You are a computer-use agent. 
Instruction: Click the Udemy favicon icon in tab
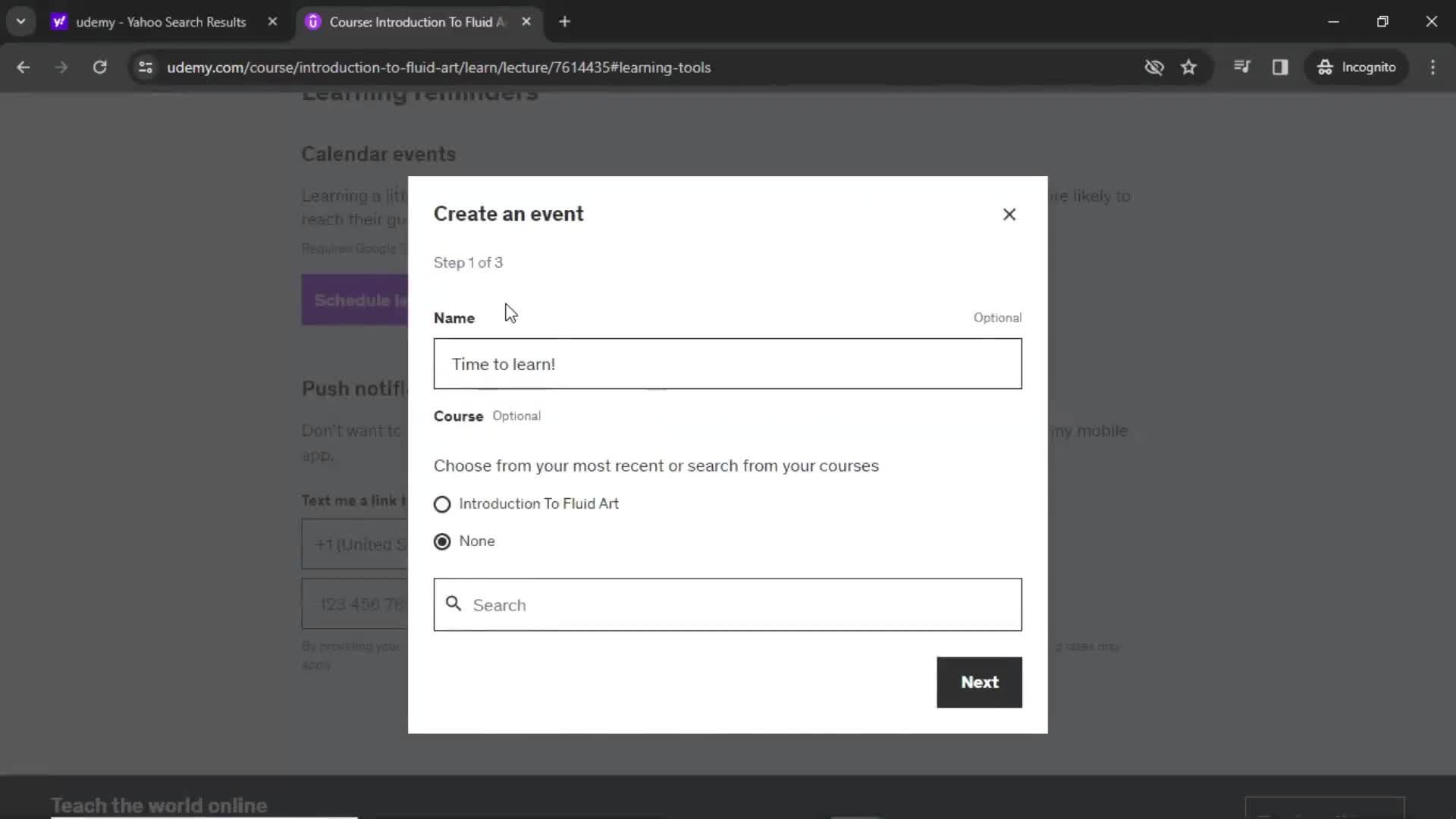coord(314,22)
